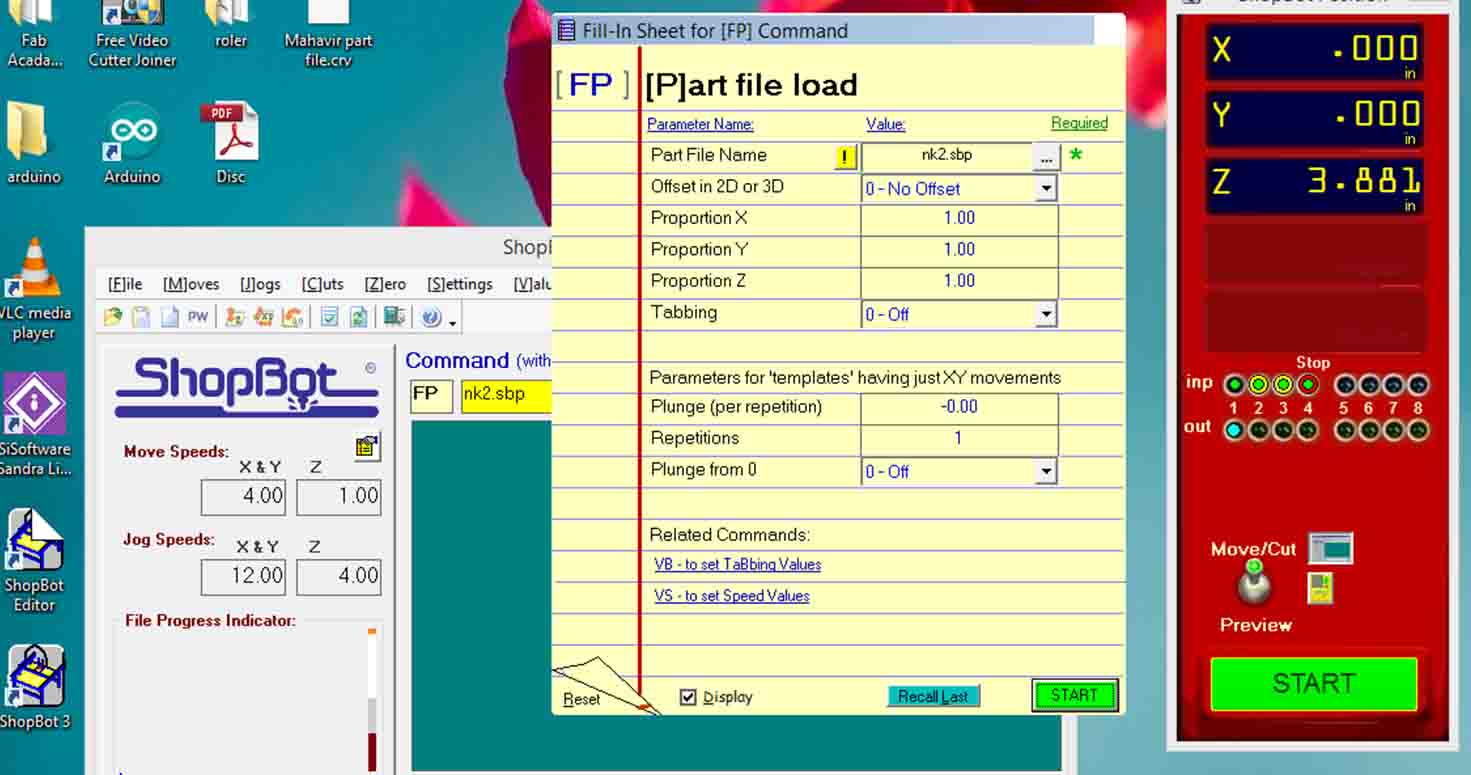
Task: Click the keypad window icon near Move/Cut
Action: point(1330,548)
